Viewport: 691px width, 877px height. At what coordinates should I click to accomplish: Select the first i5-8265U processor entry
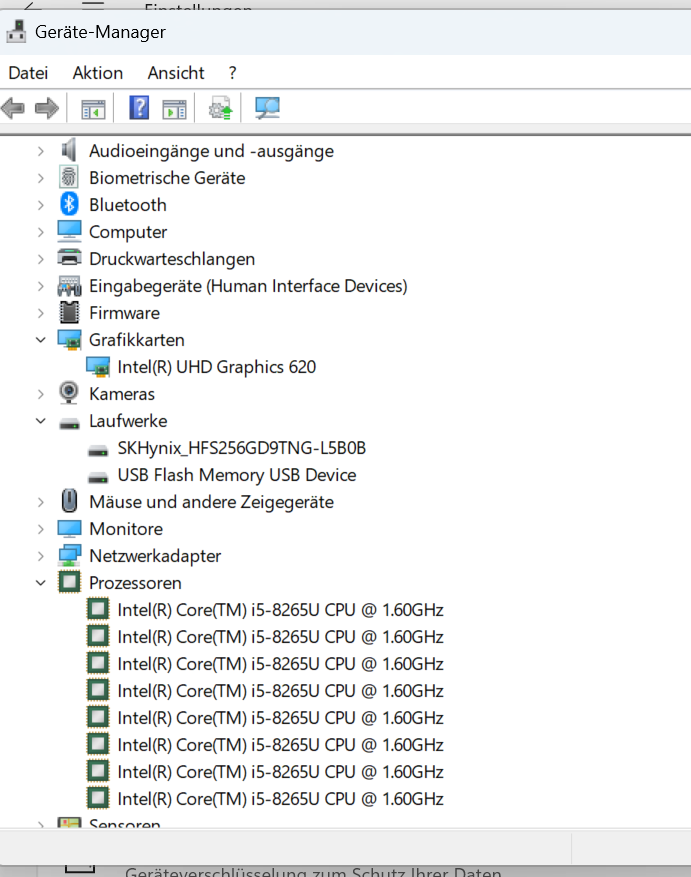click(x=280, y=610)
